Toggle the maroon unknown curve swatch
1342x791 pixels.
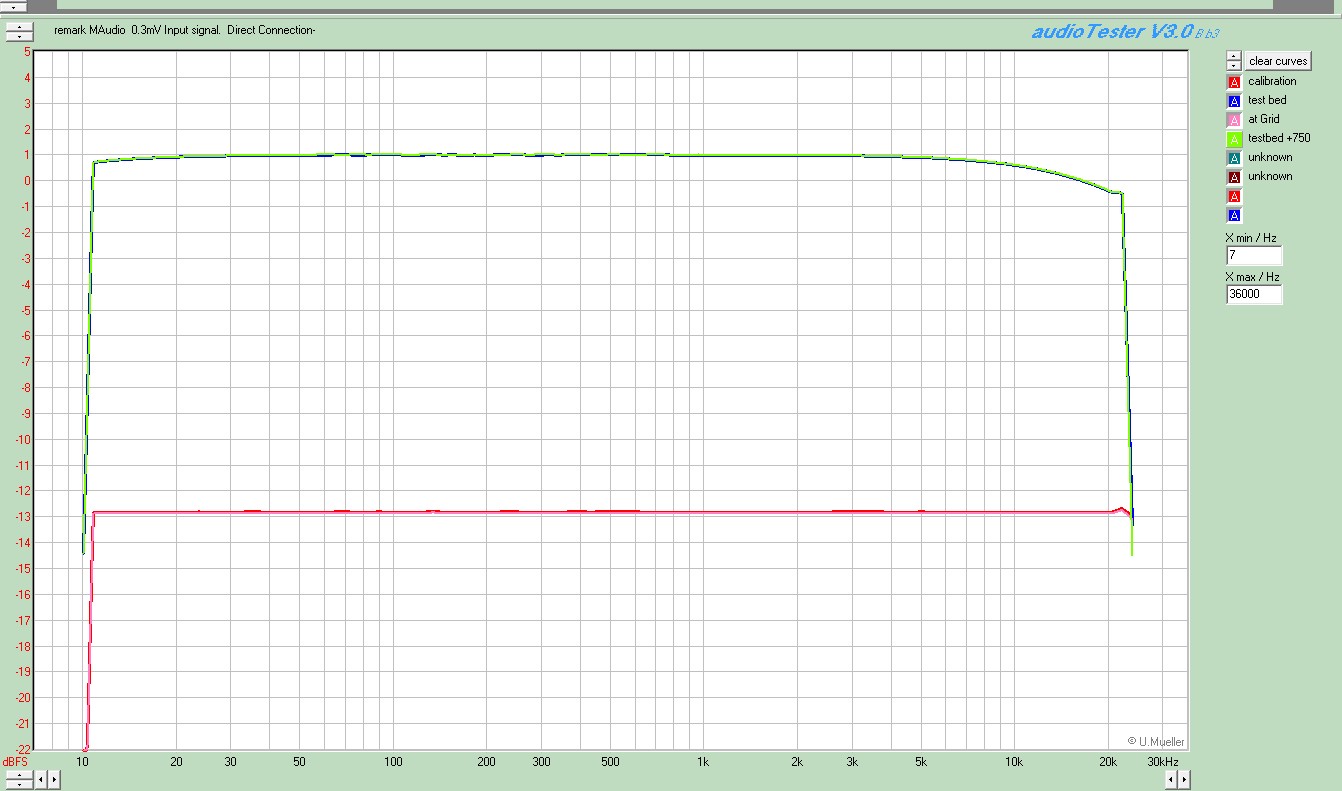(x=1234, y=177)
